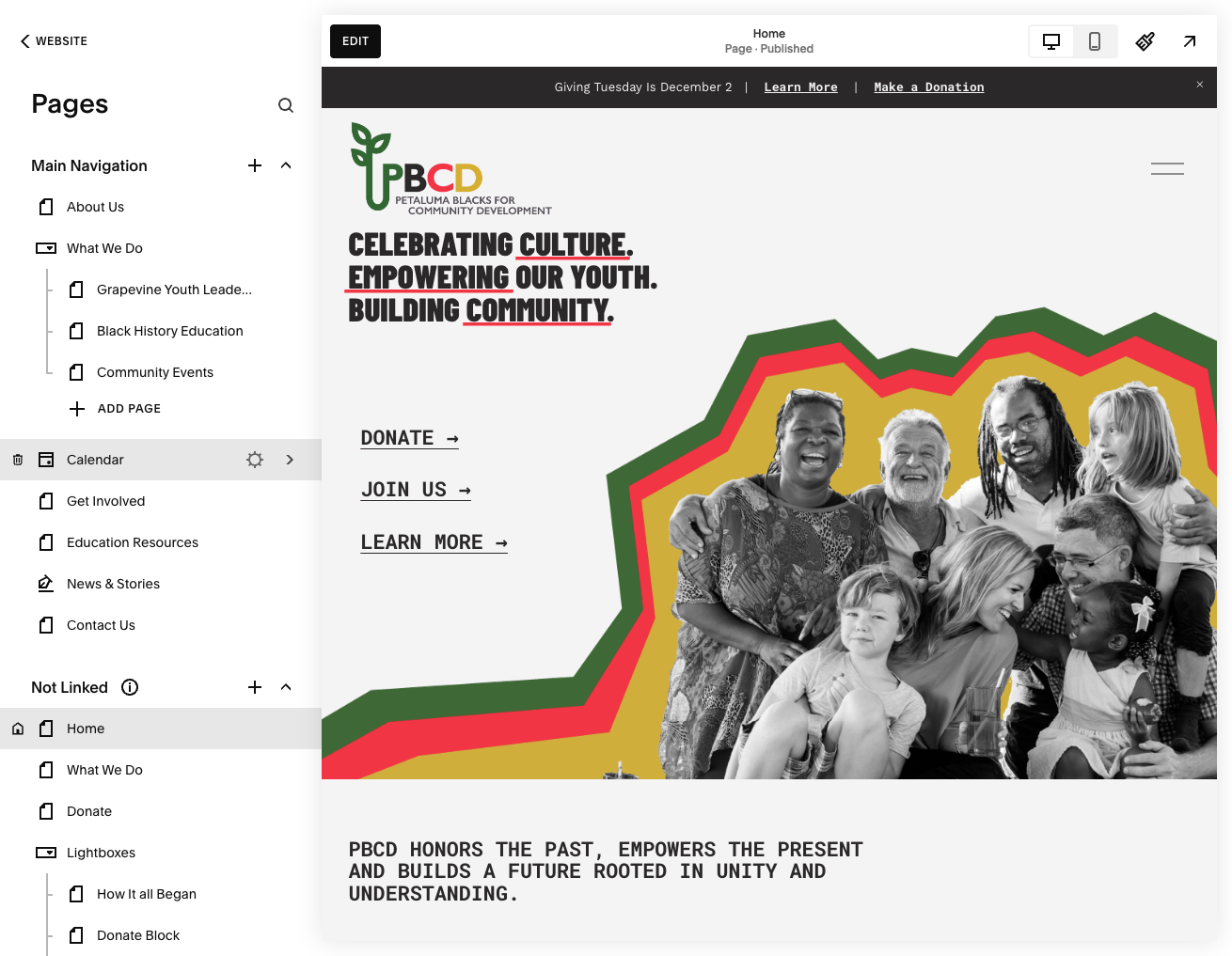Click the PBCD Honors the Past paragraph
Screen dimensions: 1232x956
[606, 871]
